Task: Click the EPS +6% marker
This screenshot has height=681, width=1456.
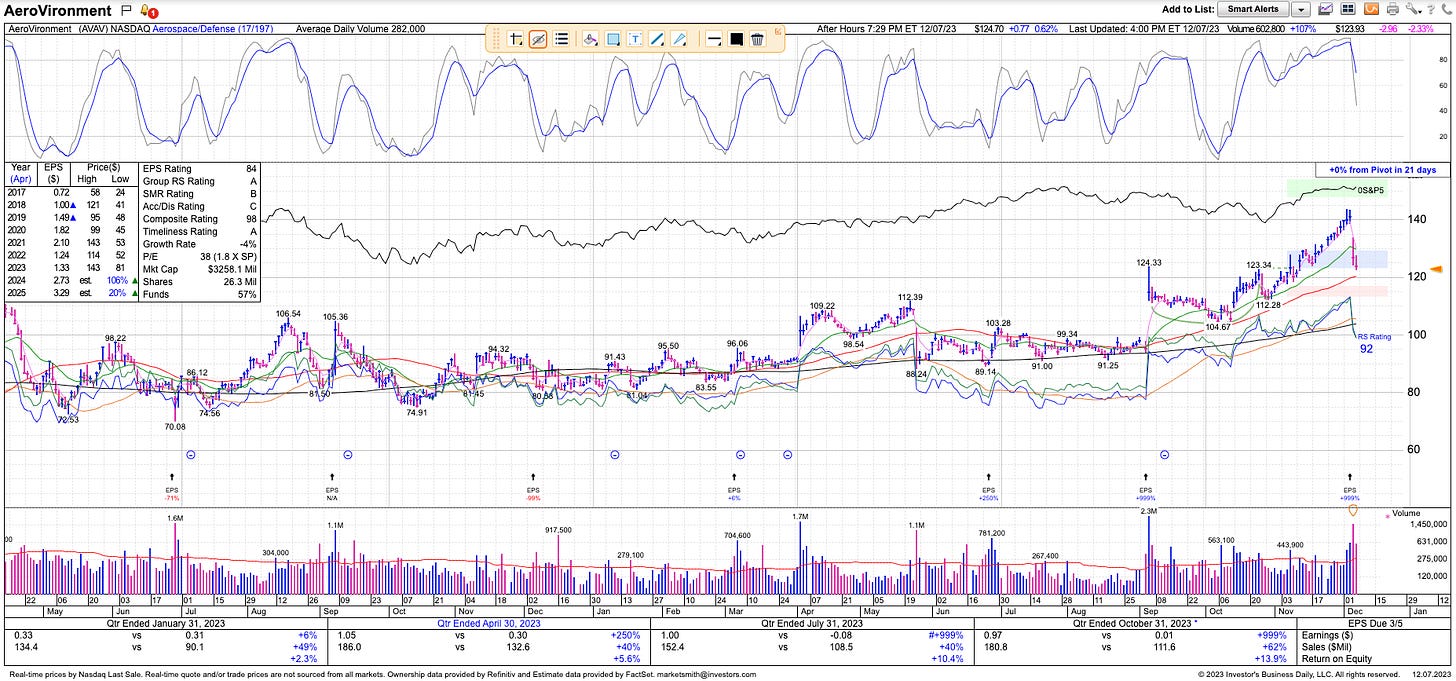Action: tap(736, 489)
